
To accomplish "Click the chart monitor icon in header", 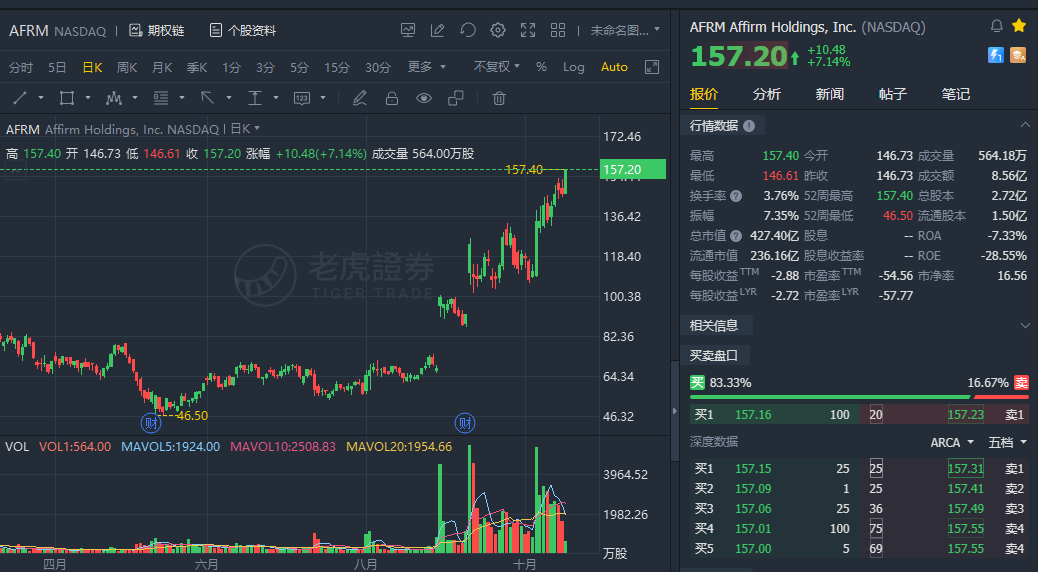I will (x=408, y=30).
